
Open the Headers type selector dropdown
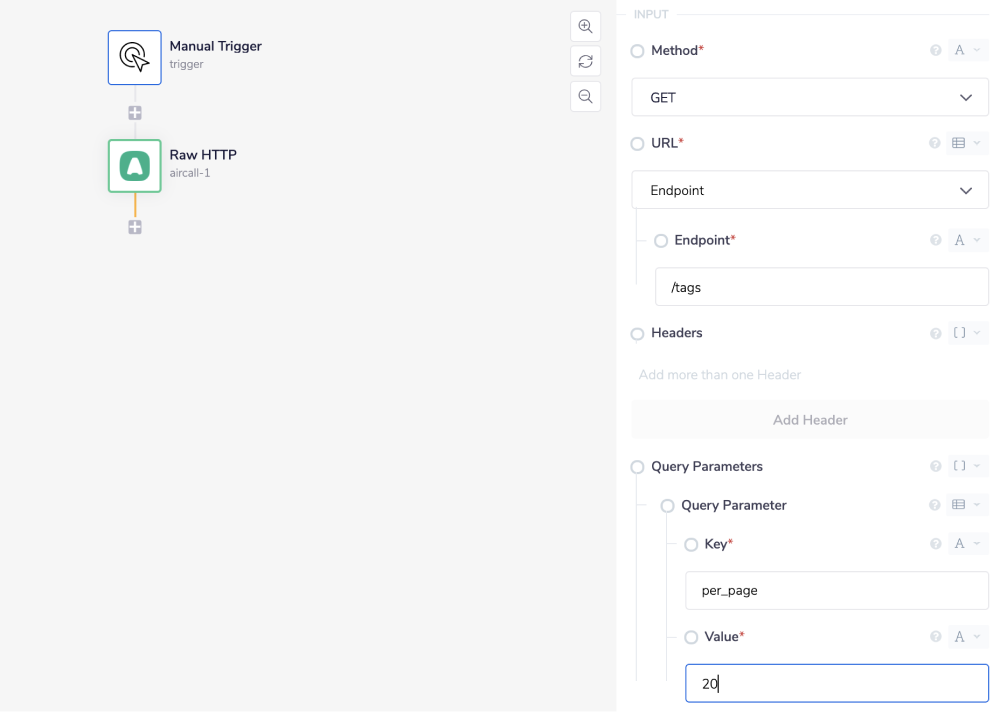click(967, 333)
